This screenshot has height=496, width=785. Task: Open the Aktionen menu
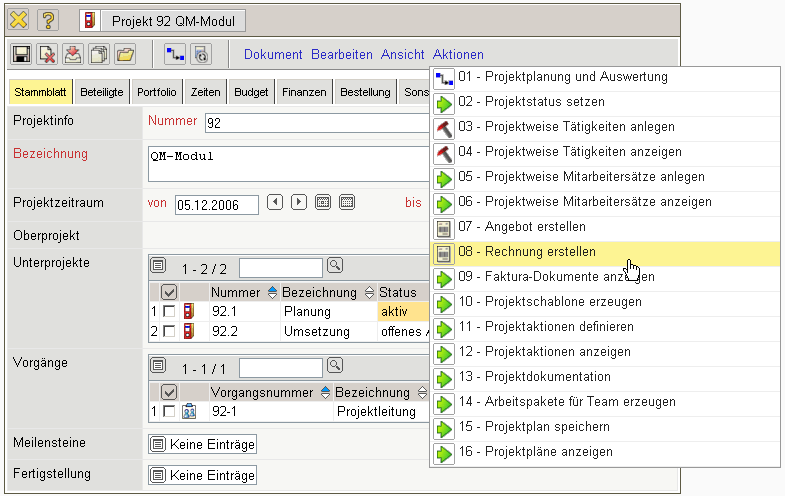(458, 55)
